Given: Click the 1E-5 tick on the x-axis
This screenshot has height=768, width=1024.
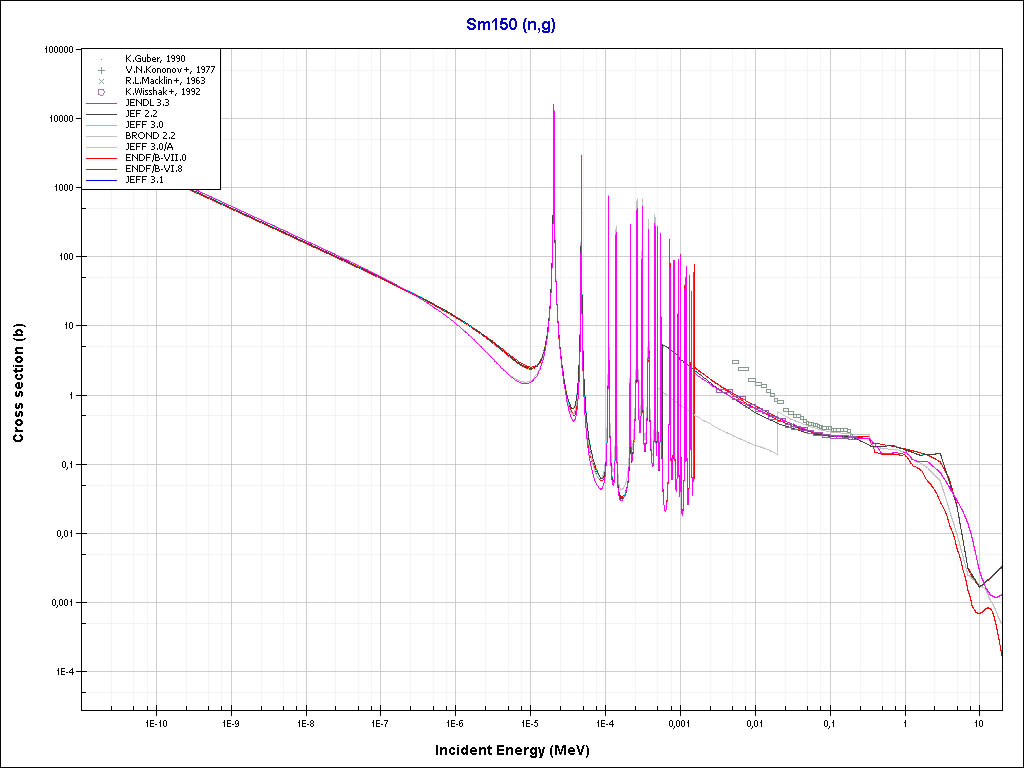Looking at the screenshot, I should click(x=529, y=722).
